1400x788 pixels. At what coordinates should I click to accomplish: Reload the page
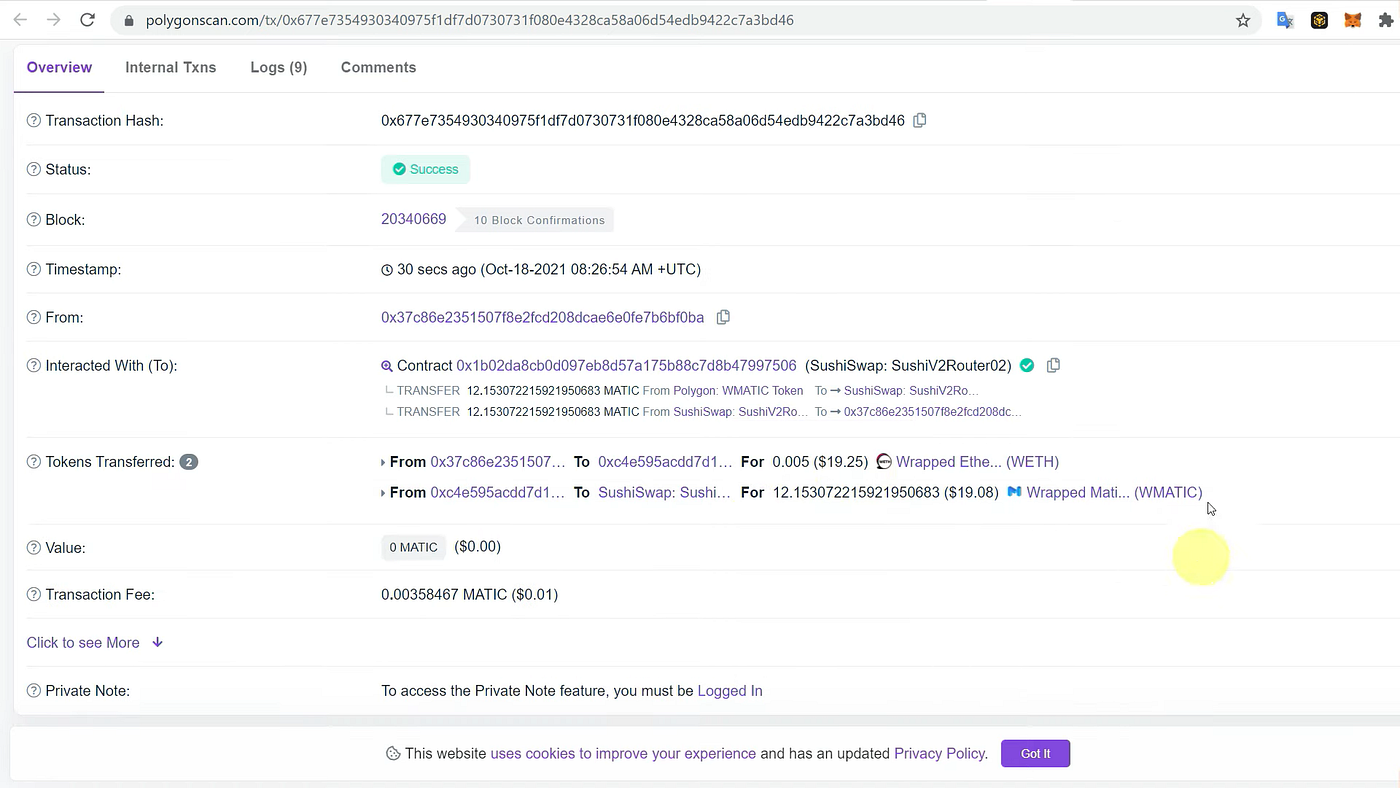(x=87, y=20)
